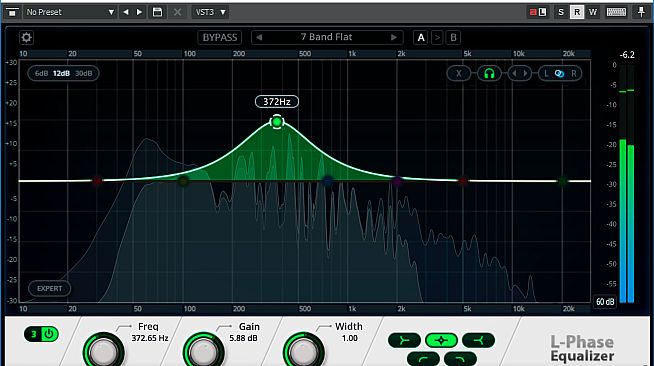Click the 5.88 dB gain value

[243, 338]
